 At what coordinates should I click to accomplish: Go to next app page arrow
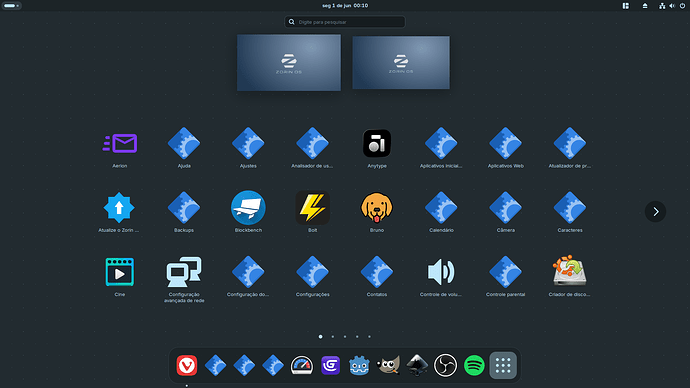(x=655, y=212)
